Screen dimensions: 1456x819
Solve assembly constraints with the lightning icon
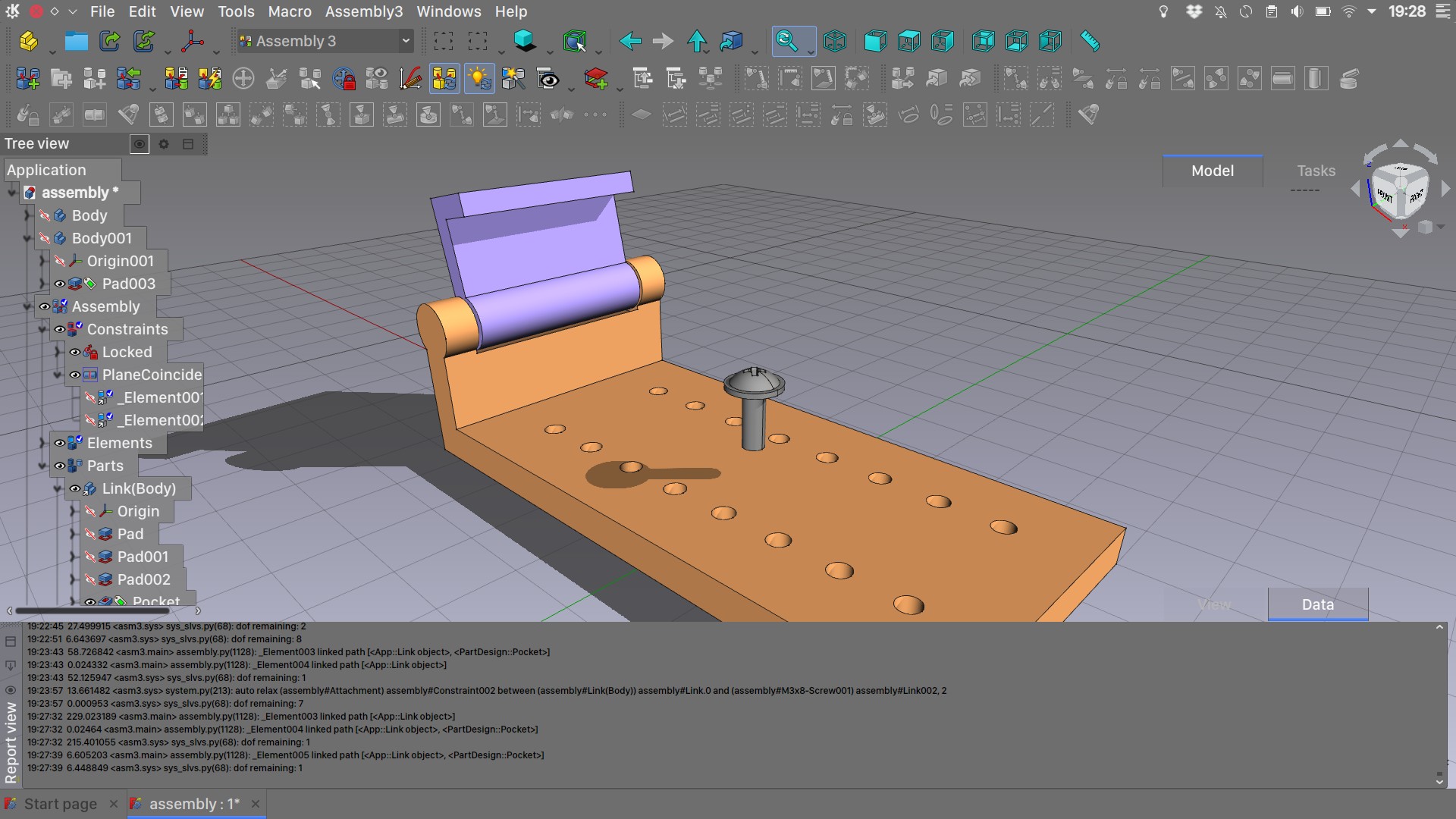pos(210,78)
